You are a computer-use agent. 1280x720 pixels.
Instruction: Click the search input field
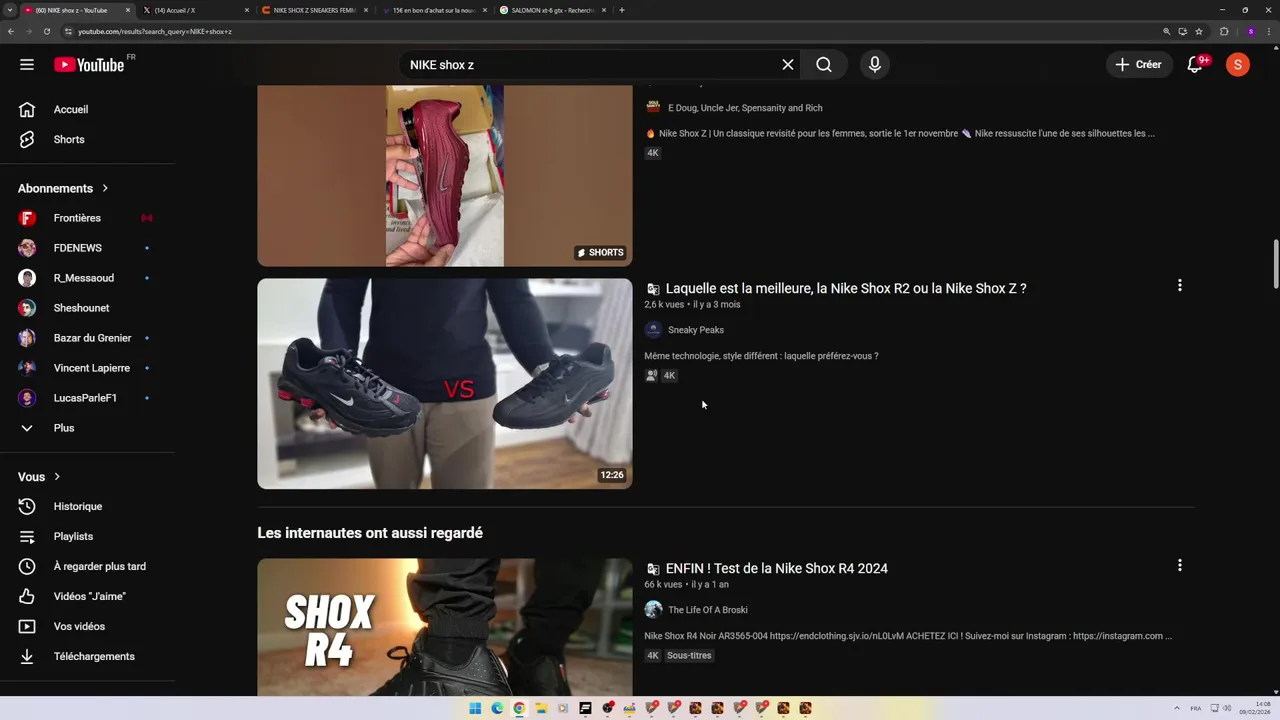pos(590,65)
